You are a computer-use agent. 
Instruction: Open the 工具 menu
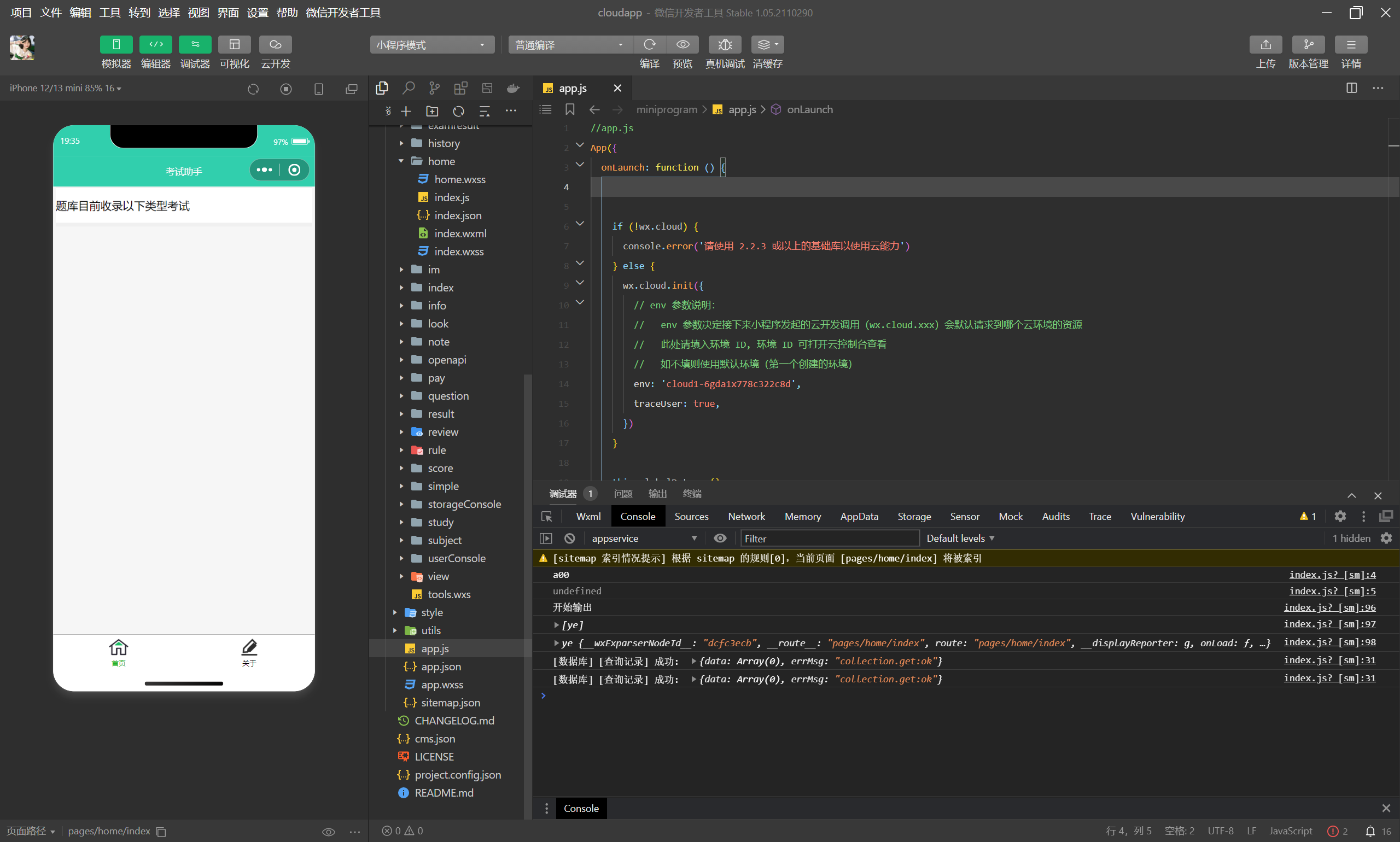tap(109, 13)
